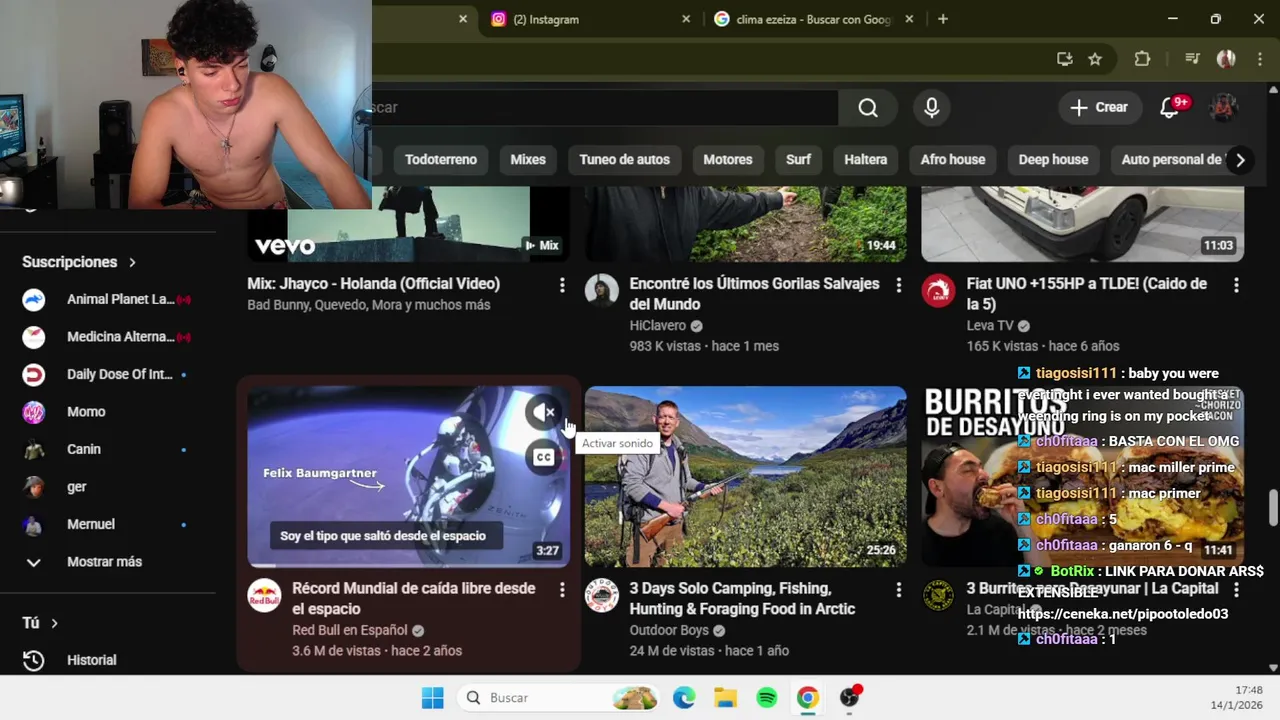This screenshot has height=720, width=1280.
Task: Open Encontré los Últimos Gorilas Salvajes title
Action: click(x=754, y=294)
